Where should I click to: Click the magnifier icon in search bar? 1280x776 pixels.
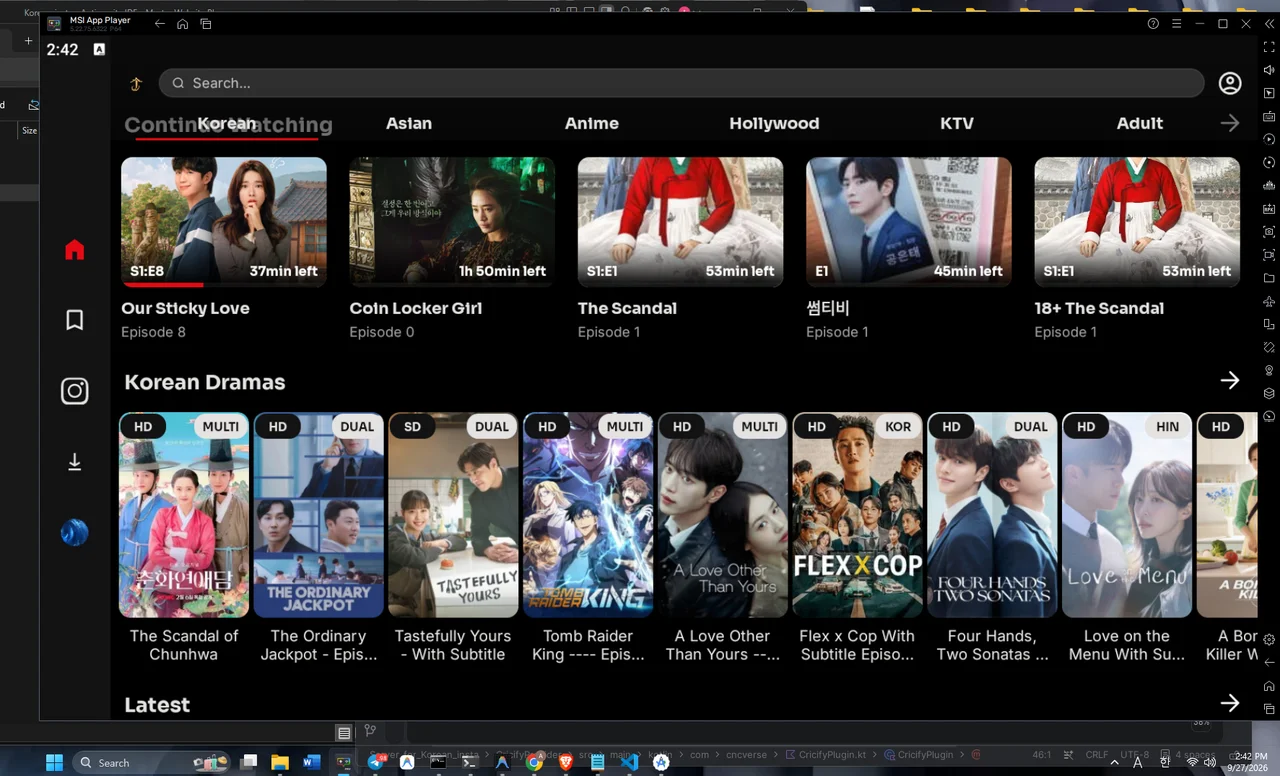178,83
